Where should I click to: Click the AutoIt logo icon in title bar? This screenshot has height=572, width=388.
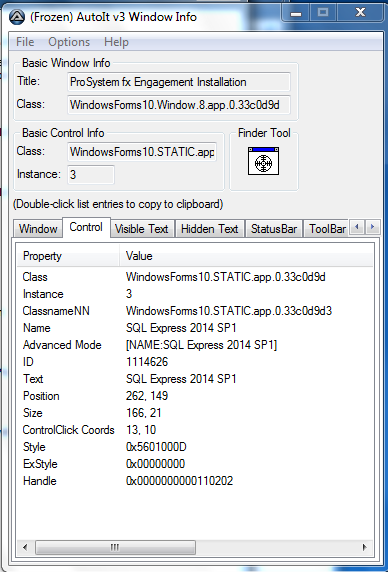(x=17, y=17)
